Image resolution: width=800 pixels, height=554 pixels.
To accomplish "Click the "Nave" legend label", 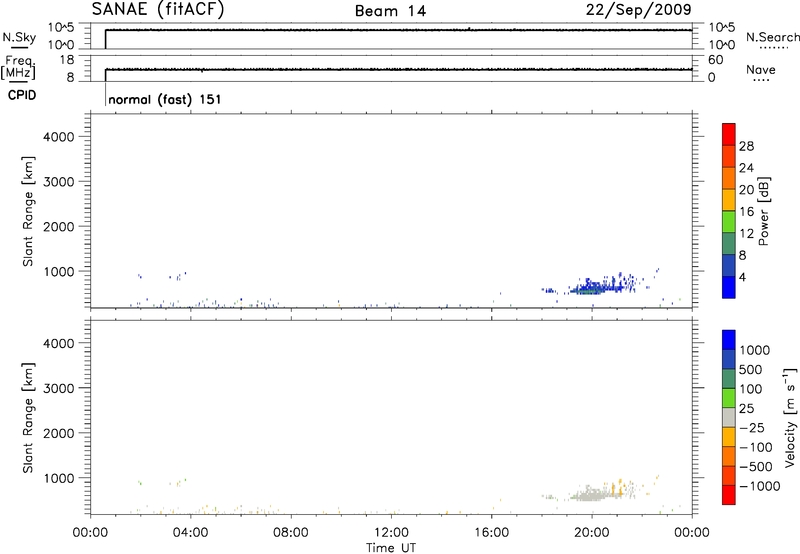I will pyautogui.click(x=761, y=69).
